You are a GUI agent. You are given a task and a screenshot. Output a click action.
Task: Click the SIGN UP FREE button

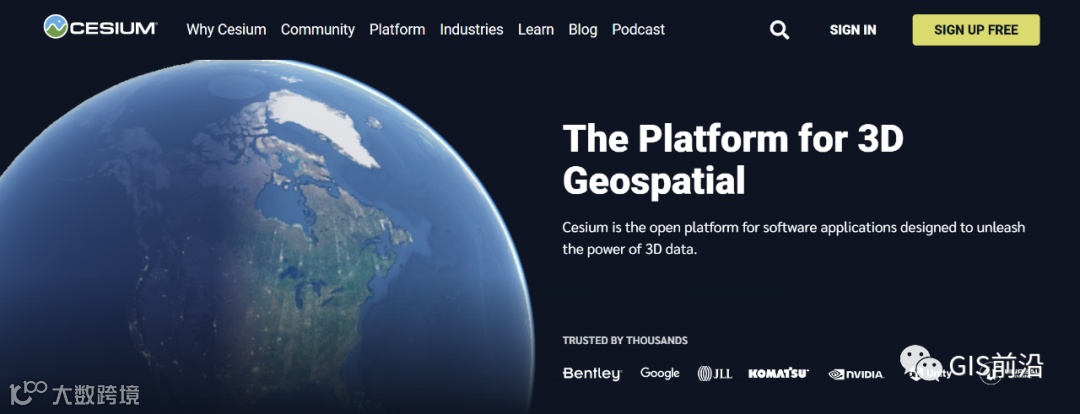point(976,30)
